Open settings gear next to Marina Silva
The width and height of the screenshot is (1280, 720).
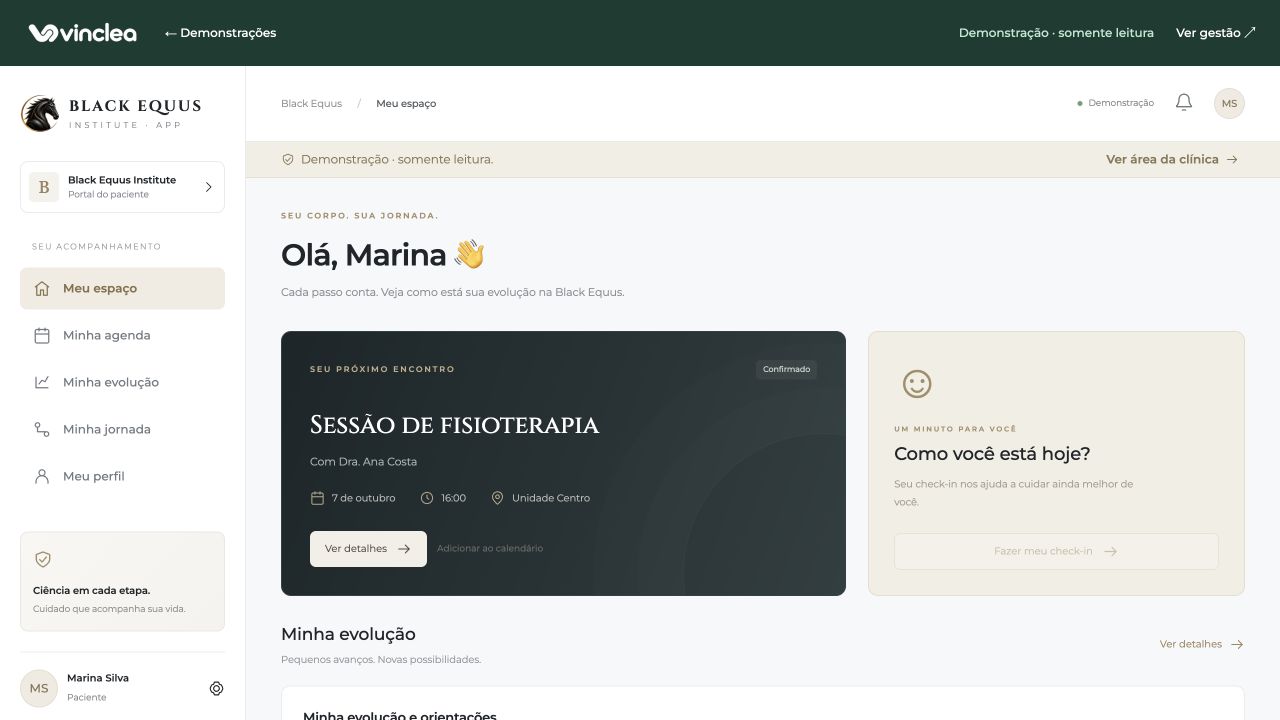[216, 688]
